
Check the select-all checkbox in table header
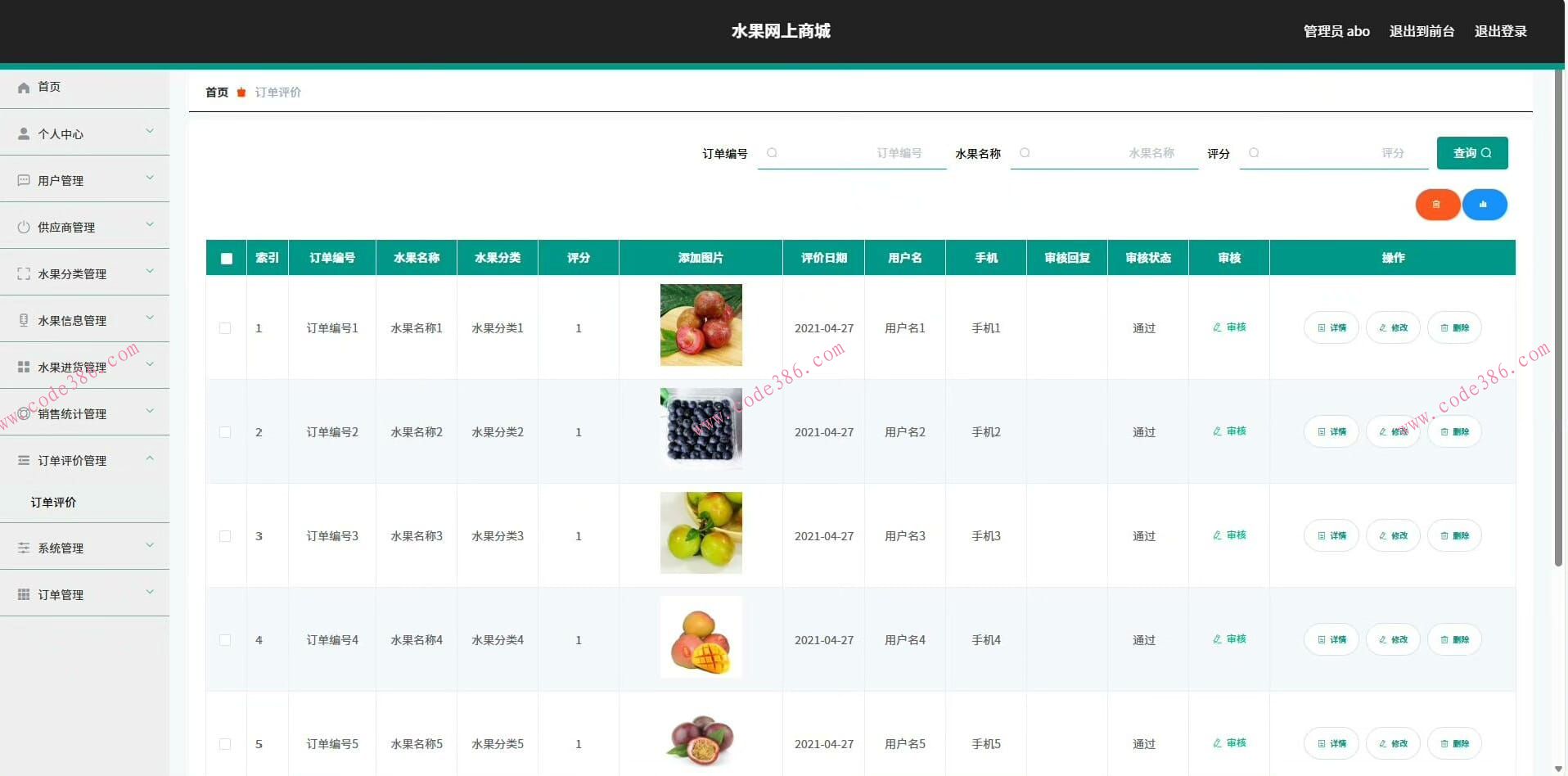click(x=226, y=258)
